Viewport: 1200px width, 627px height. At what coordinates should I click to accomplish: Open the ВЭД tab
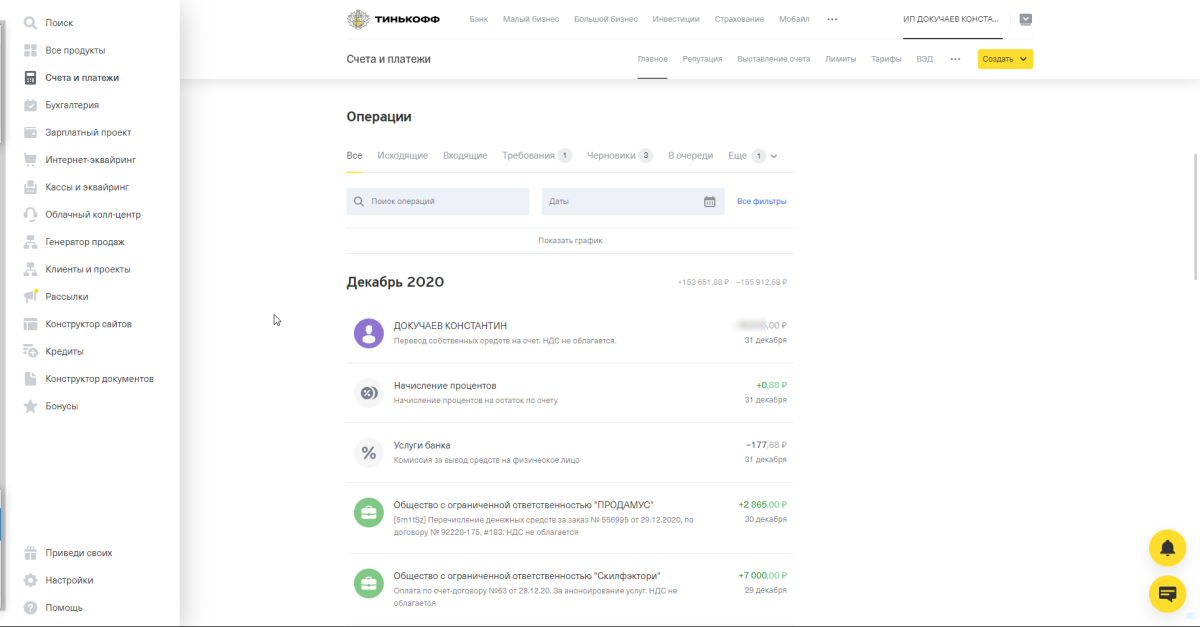(924, 59)
